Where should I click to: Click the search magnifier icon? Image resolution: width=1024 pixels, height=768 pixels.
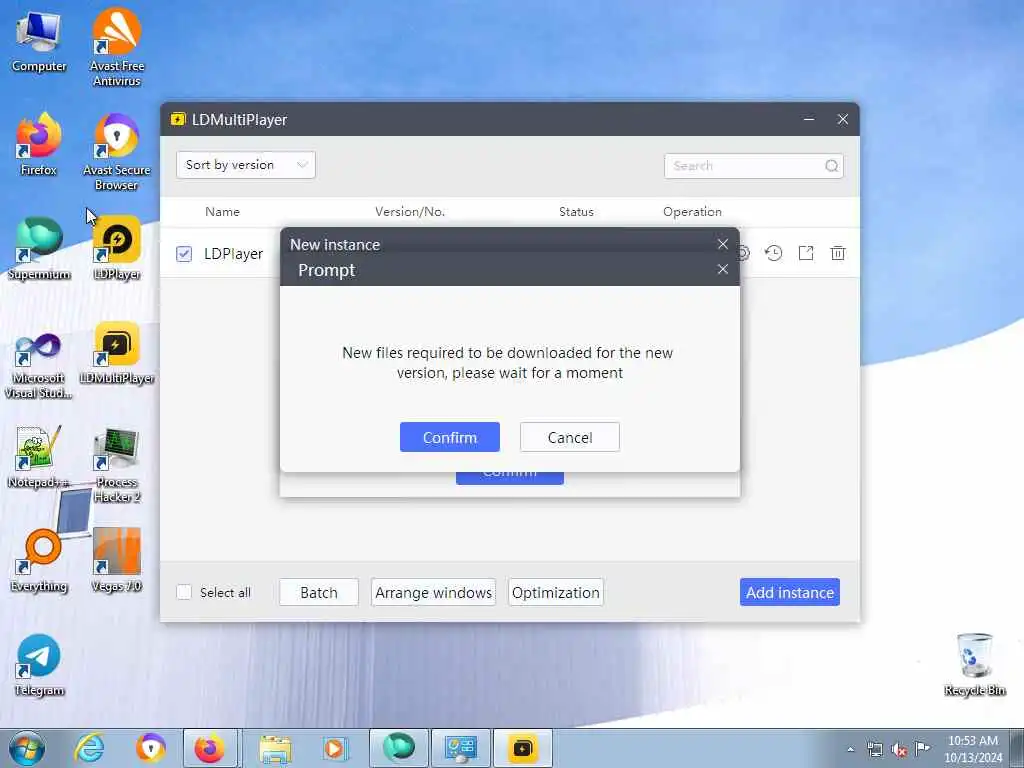[831, 166]
